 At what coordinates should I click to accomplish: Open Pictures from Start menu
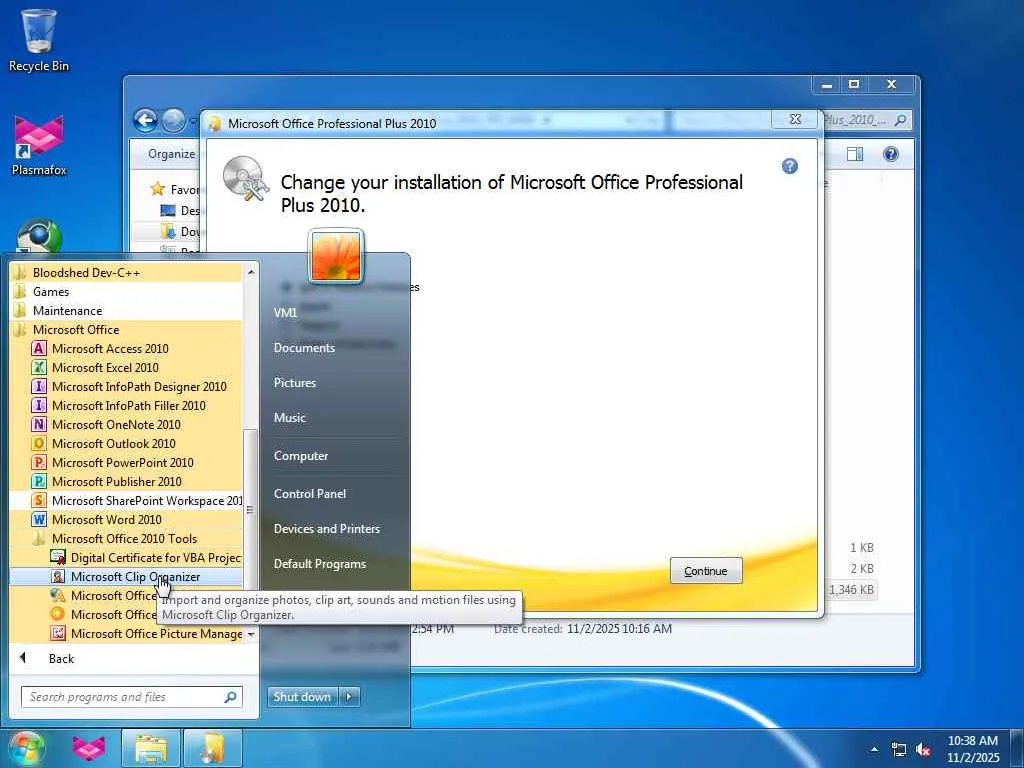point(295,383)
